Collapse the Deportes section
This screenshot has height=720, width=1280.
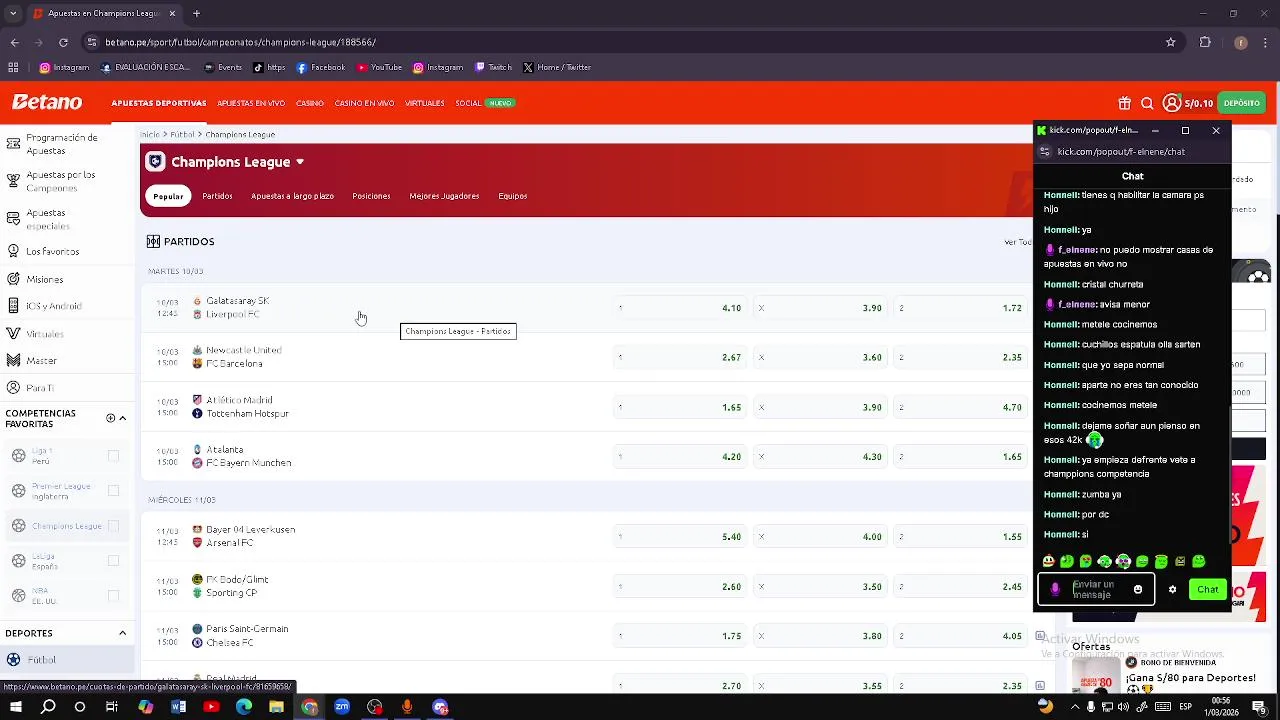point(123,633)
